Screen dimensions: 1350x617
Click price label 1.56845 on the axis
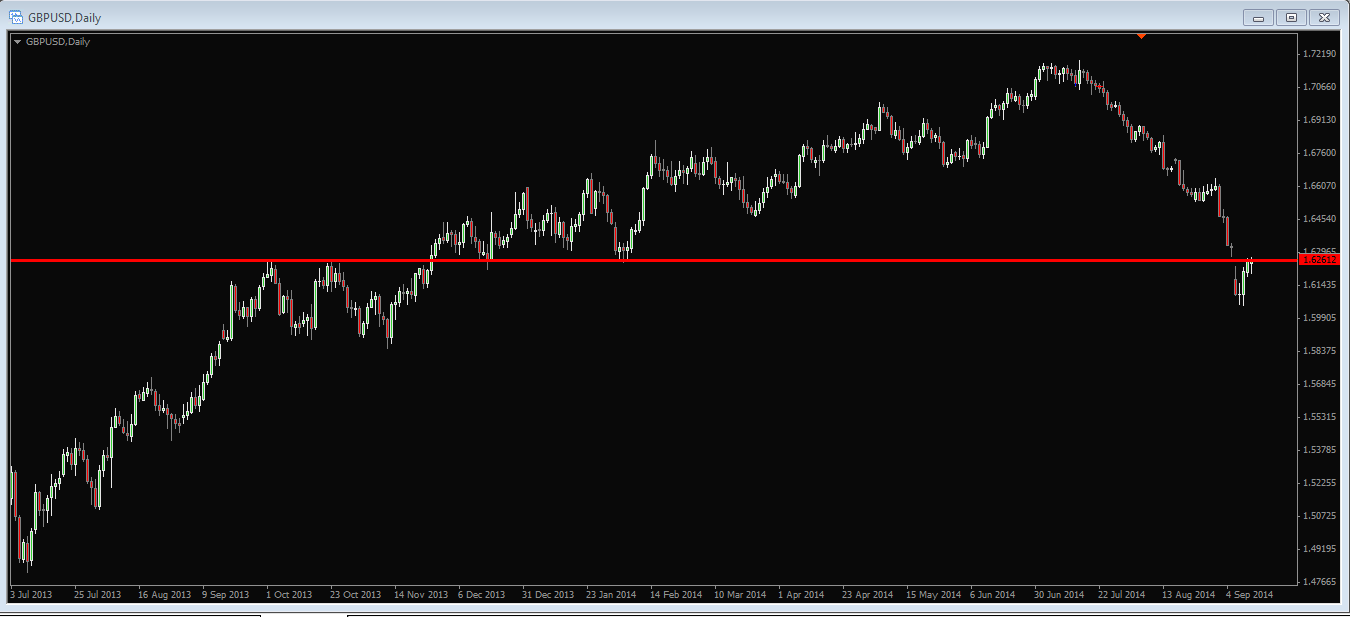(x=1320, y=384)
